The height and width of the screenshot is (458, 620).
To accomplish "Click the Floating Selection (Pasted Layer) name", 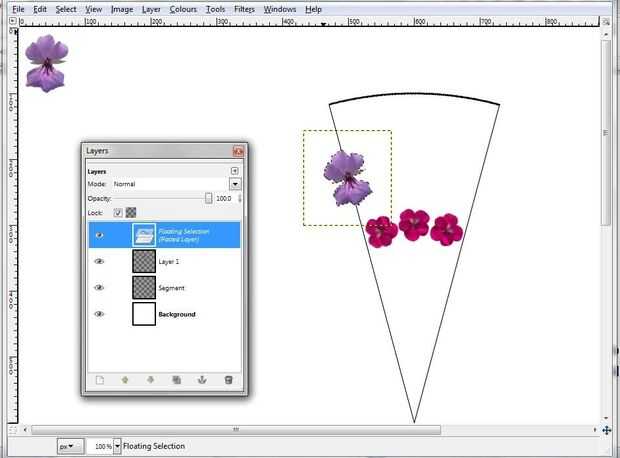I will tap(183, 235).
